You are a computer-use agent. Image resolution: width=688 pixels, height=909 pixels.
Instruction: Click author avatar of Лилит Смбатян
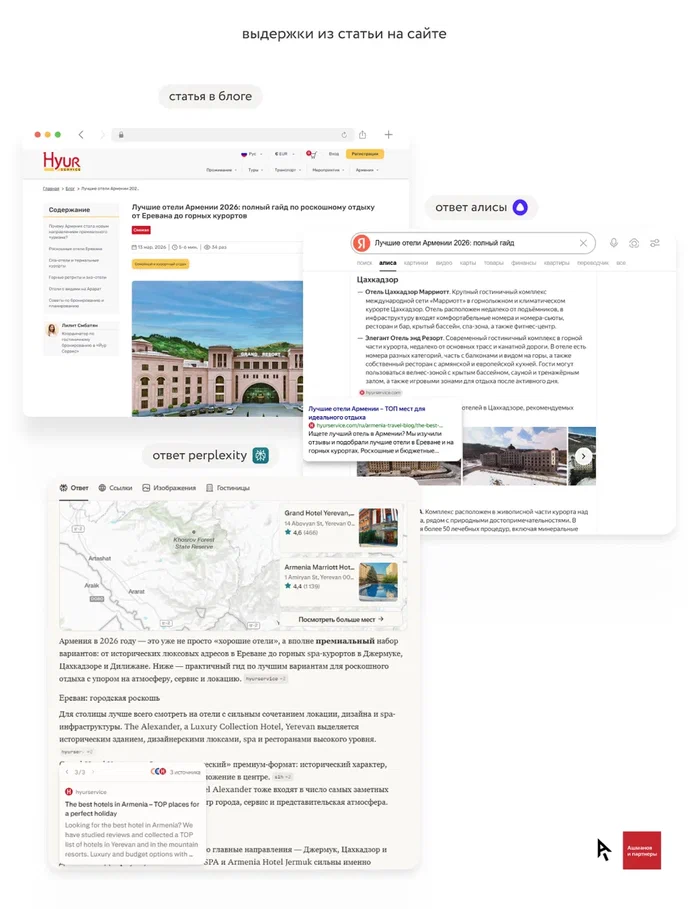point(52,330)
